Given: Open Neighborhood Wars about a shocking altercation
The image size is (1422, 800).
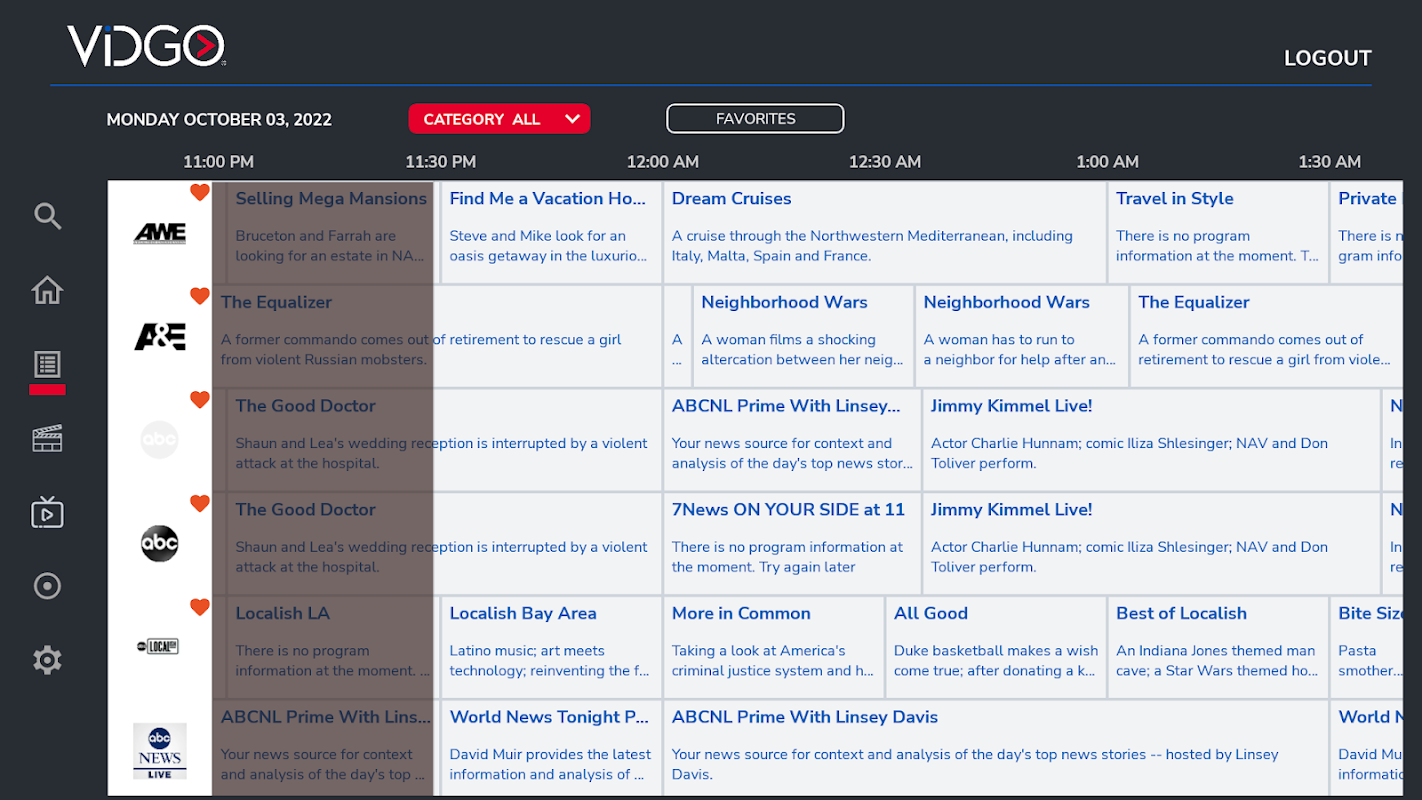Looking at the screenshot, I should coord(802,336).
